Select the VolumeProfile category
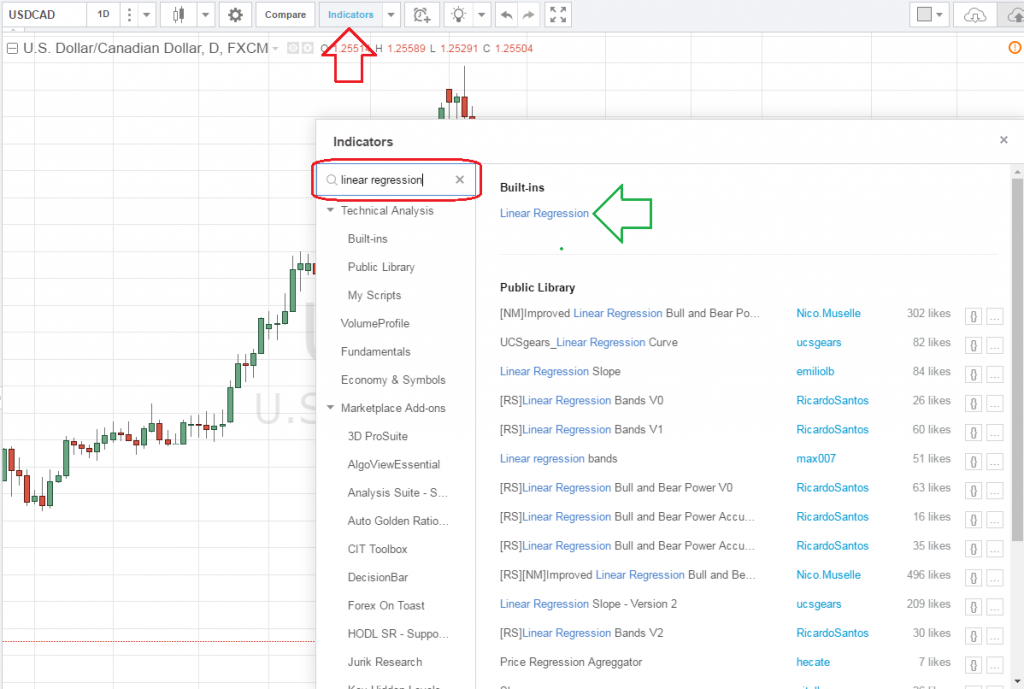This screenshot has width=1024, height=689. coord(375,323)
